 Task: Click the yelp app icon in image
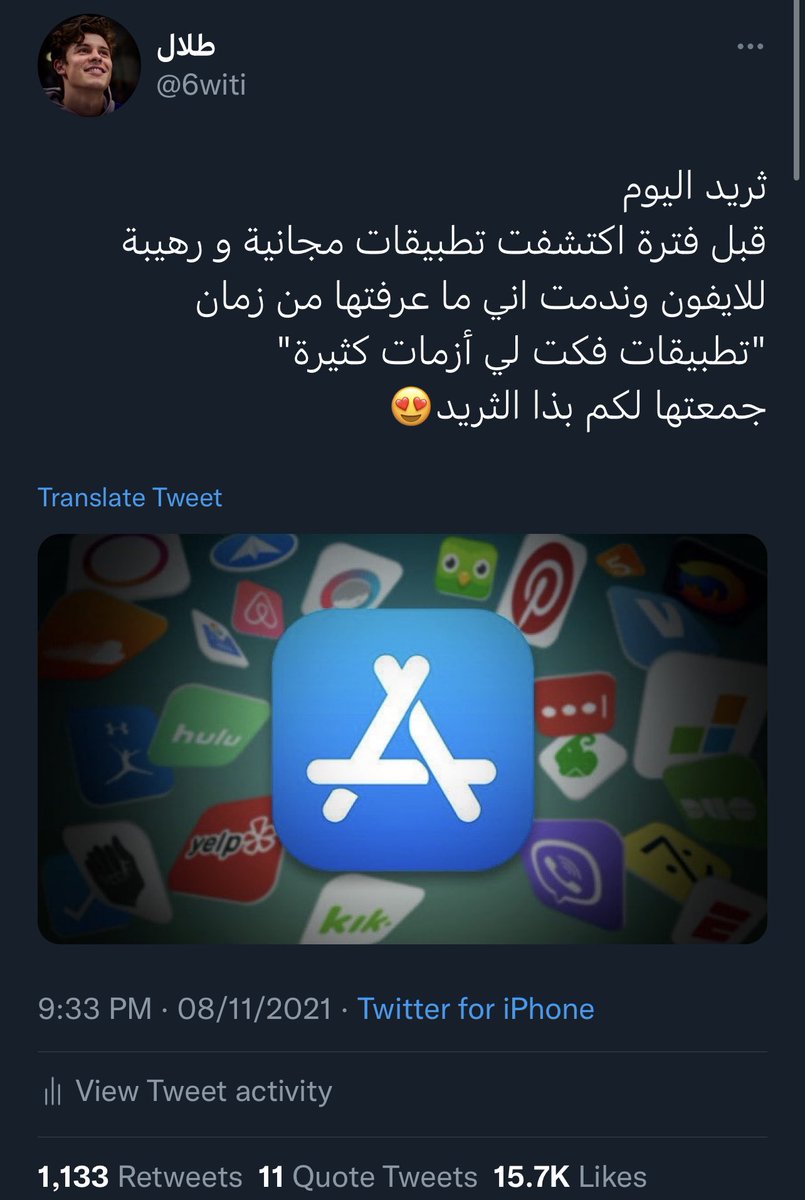(223, 849)
